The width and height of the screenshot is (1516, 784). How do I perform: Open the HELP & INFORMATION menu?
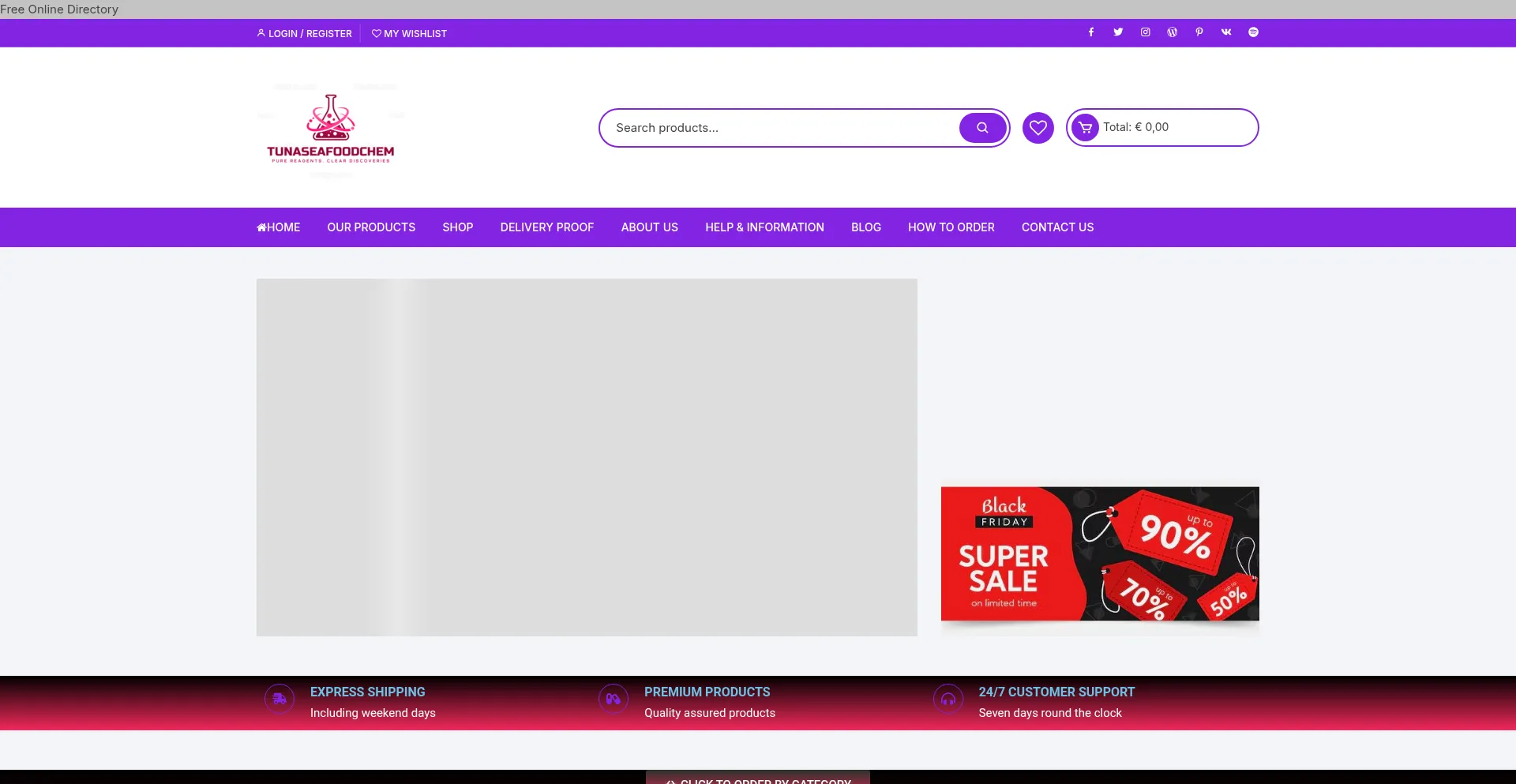[x=764, y=227]
